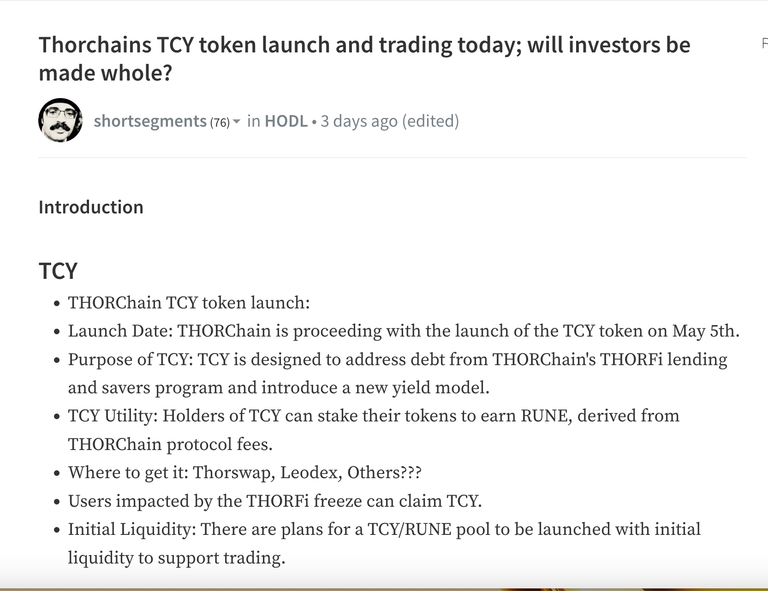Screen dimensions: 768x591
Task: Click the '3 days ago' timestamp
Action: tap(359, 121)
